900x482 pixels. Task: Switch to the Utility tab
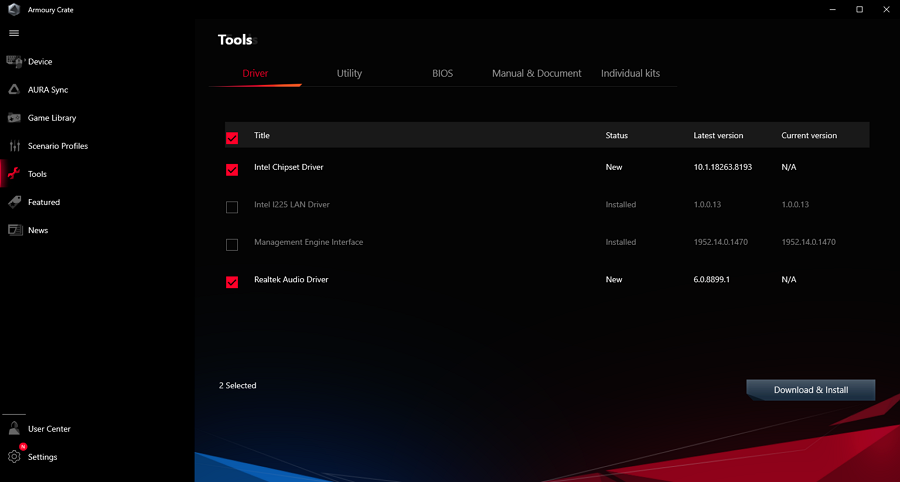[349, 73]
